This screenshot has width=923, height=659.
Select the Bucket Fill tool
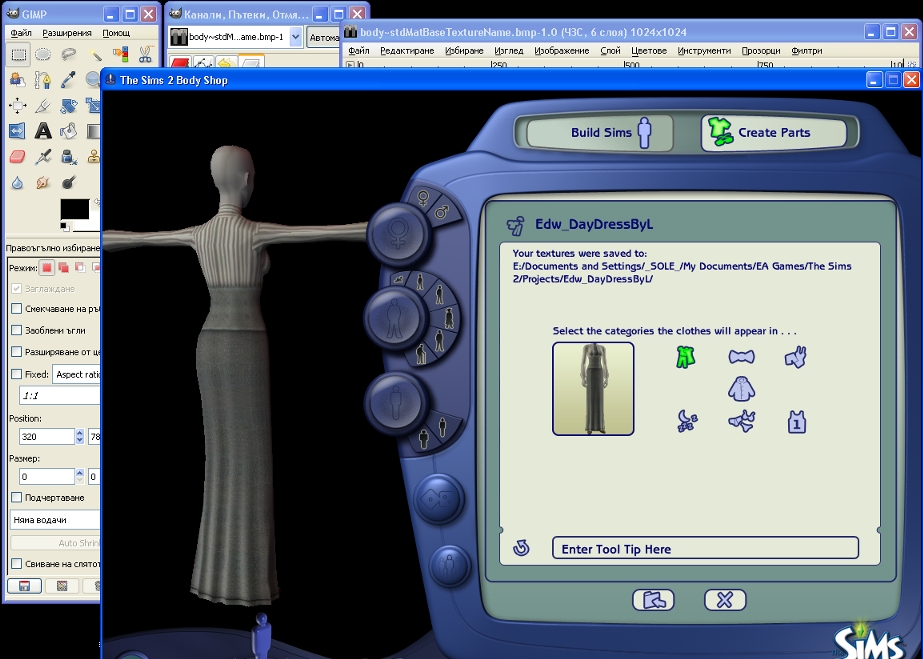(x=68, y=131)
